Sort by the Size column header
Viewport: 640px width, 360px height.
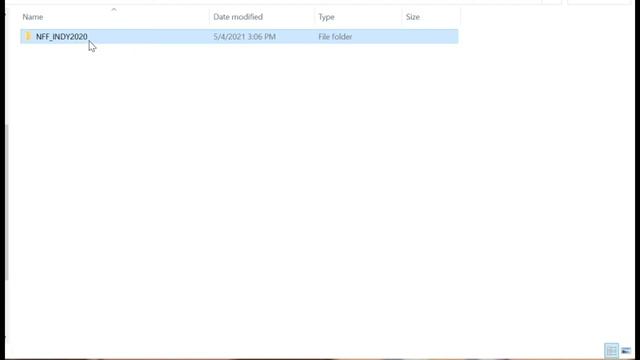(x=413, y=17)
